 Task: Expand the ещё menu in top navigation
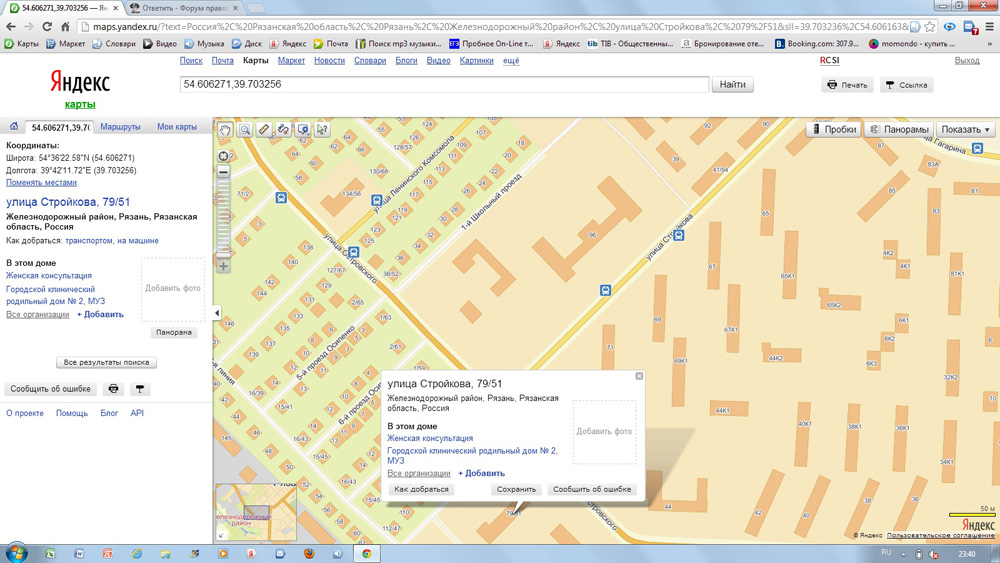pyautogui.click(x=511, y=61)
